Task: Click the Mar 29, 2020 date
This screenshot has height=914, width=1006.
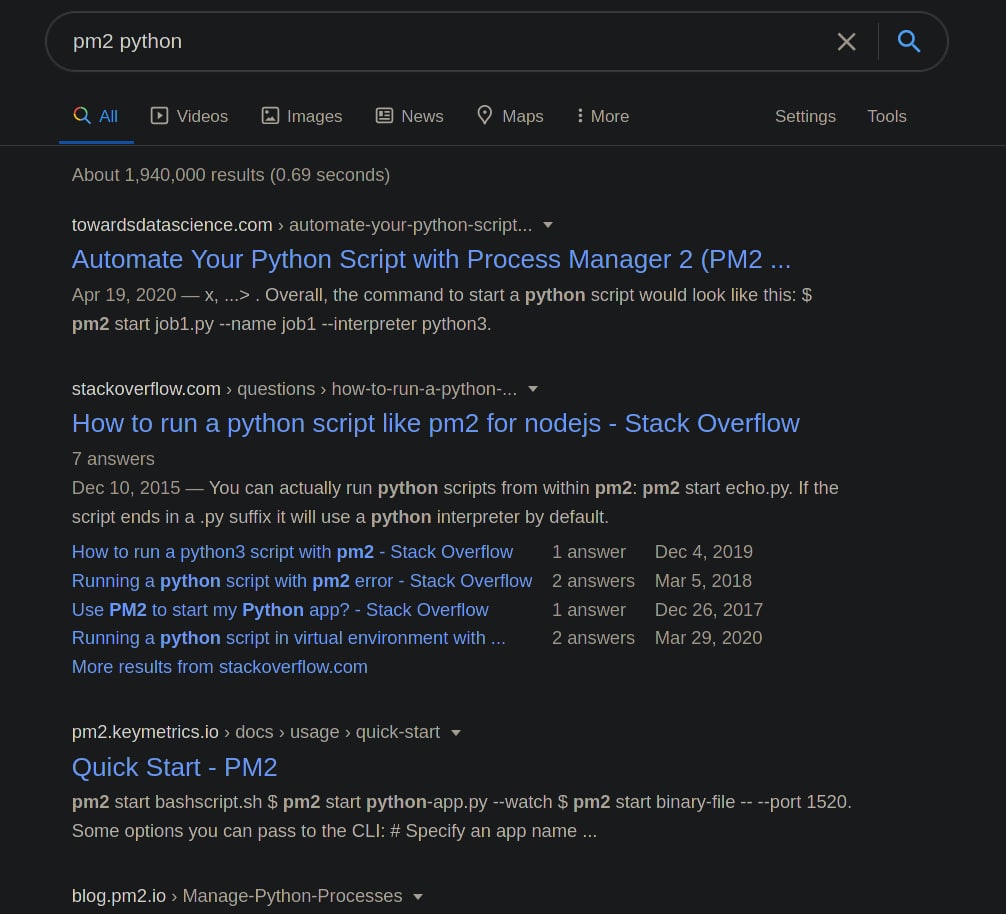Action: tap(708, 638)
